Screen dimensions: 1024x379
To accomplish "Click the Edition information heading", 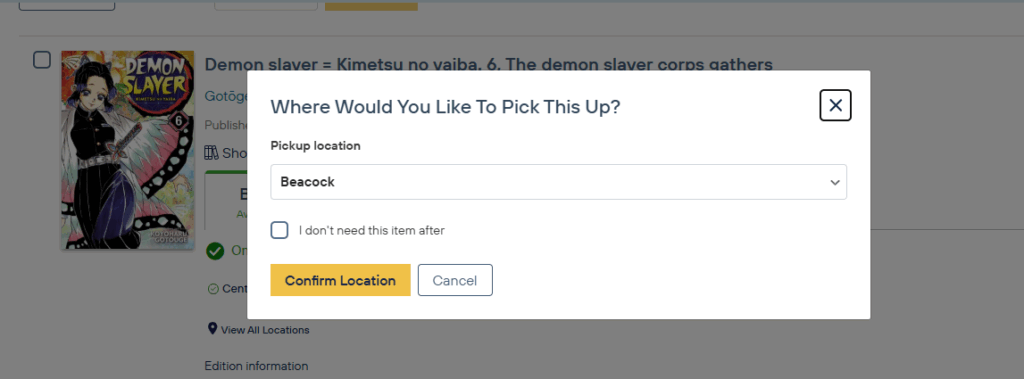I will tap(256, 366).
